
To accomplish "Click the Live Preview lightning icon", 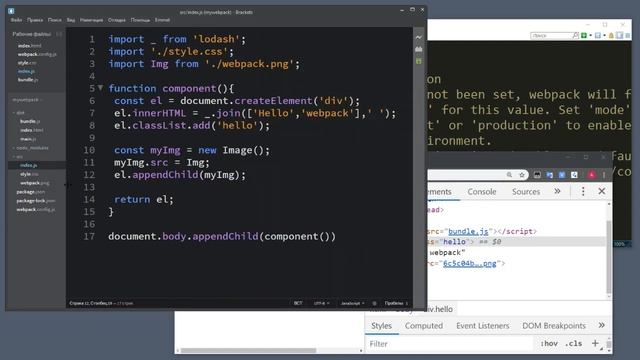I will click(419, 38).
